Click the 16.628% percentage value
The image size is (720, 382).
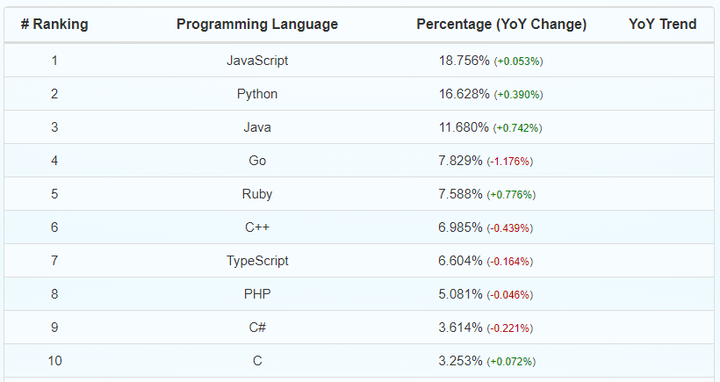(x=464, y=94)
